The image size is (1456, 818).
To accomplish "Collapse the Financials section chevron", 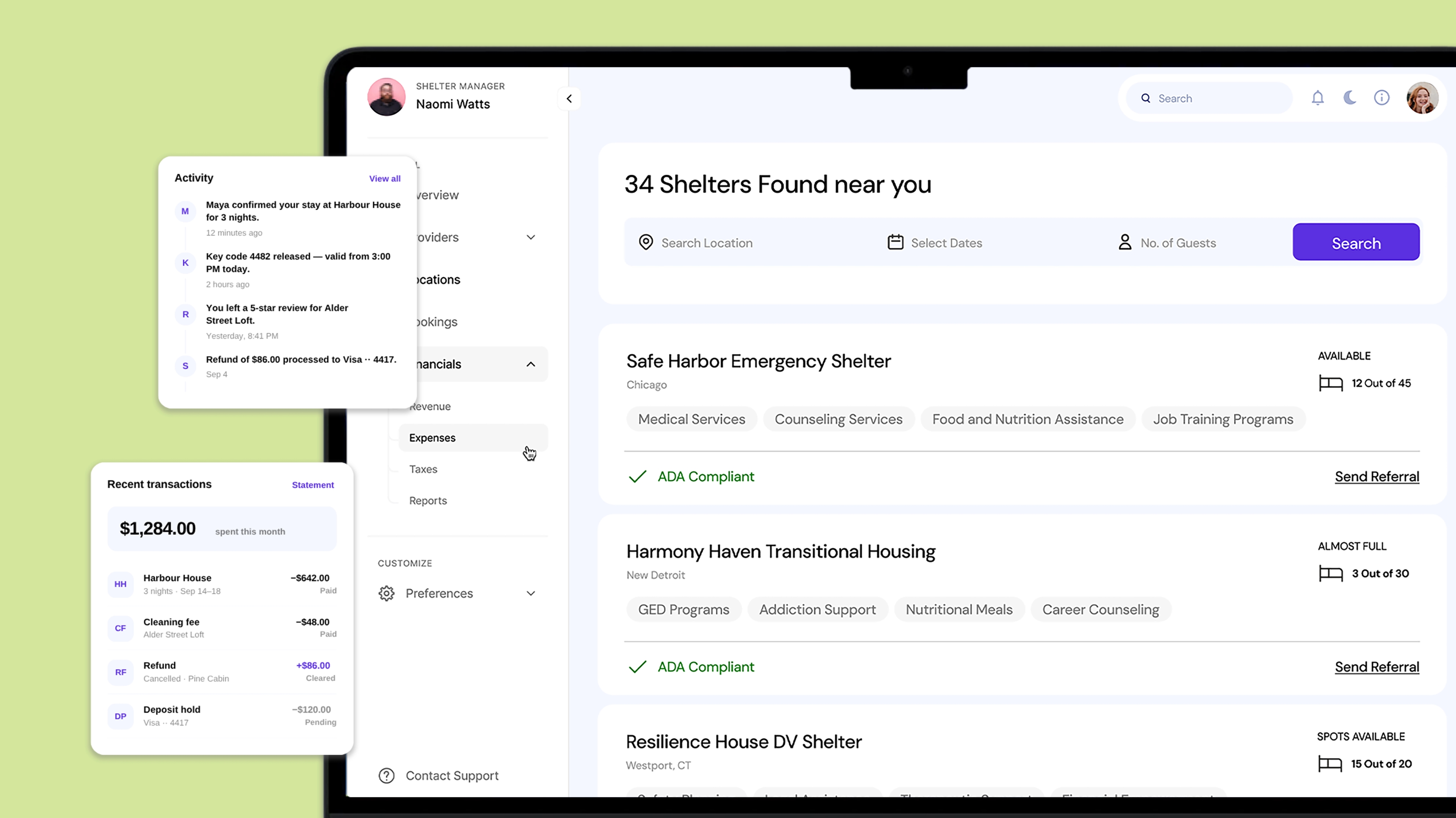I will (531, 364).
